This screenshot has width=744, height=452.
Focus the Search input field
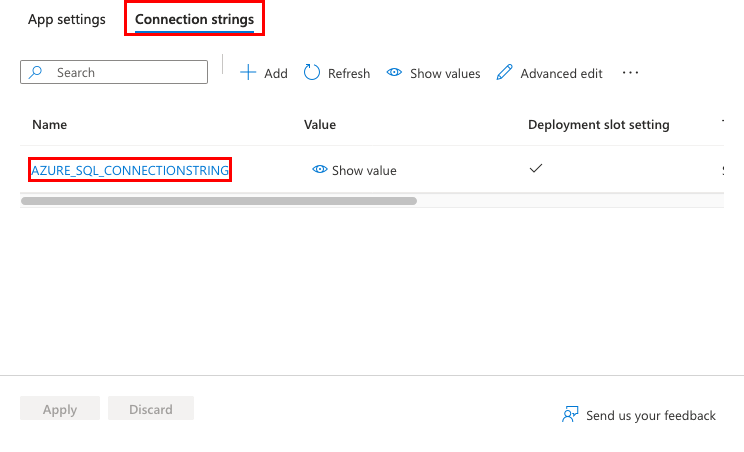pyautogui.click(x=114, y=72)
